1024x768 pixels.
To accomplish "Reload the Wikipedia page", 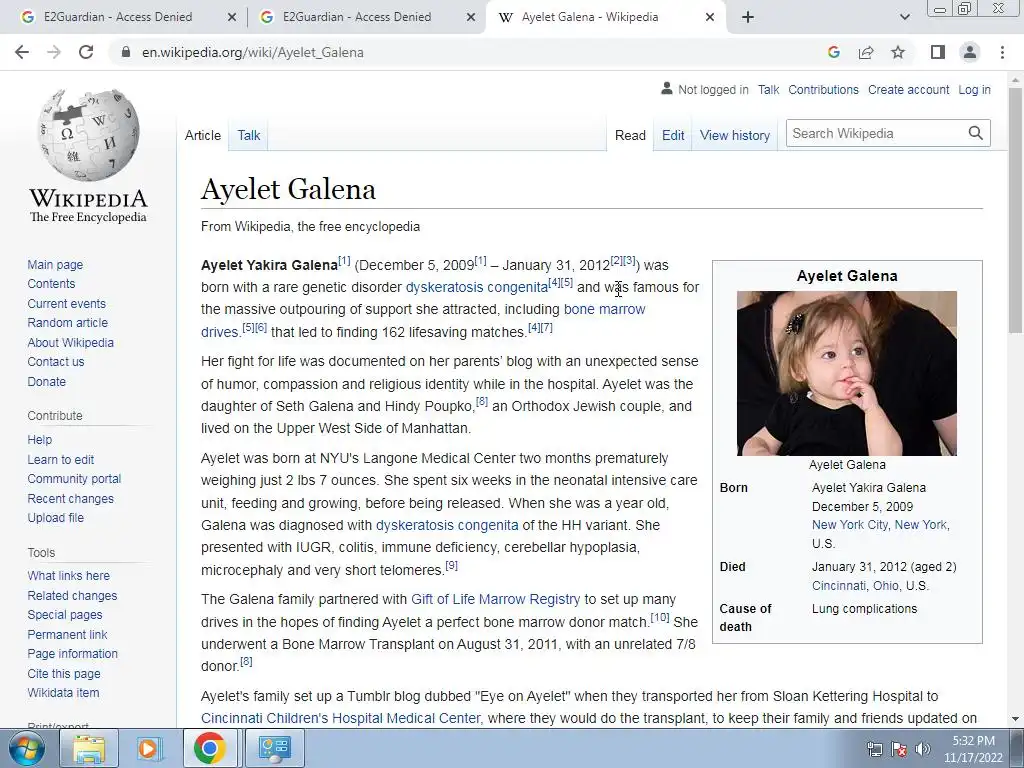I will click(86, 52).
